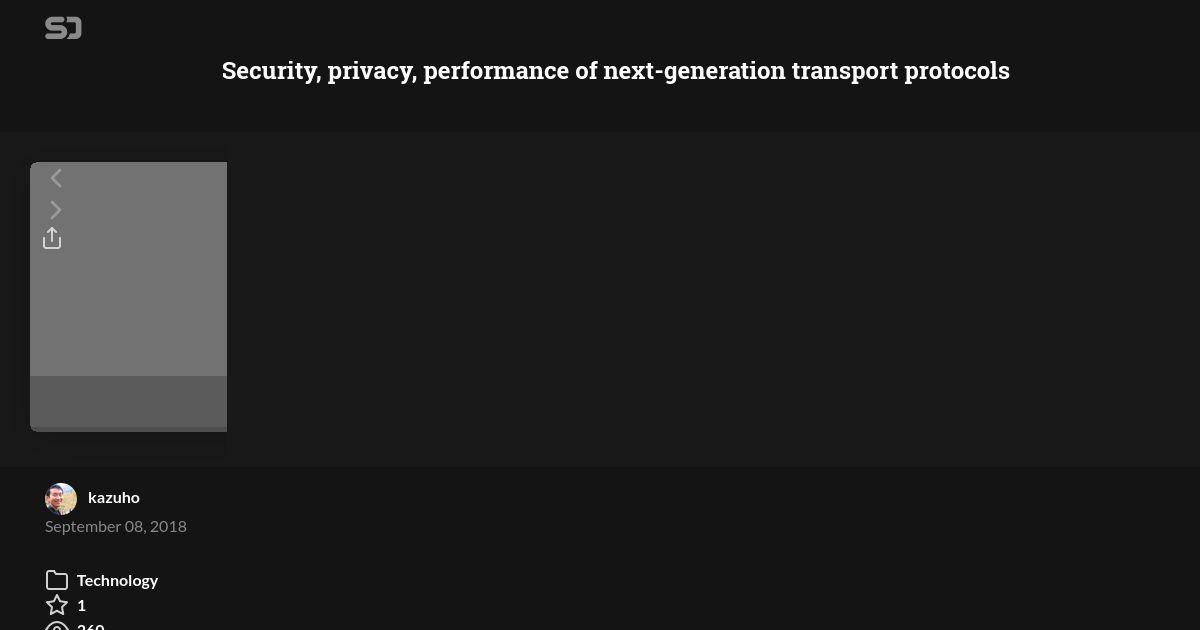Go to previous slide with left chevron

(56, 178)
